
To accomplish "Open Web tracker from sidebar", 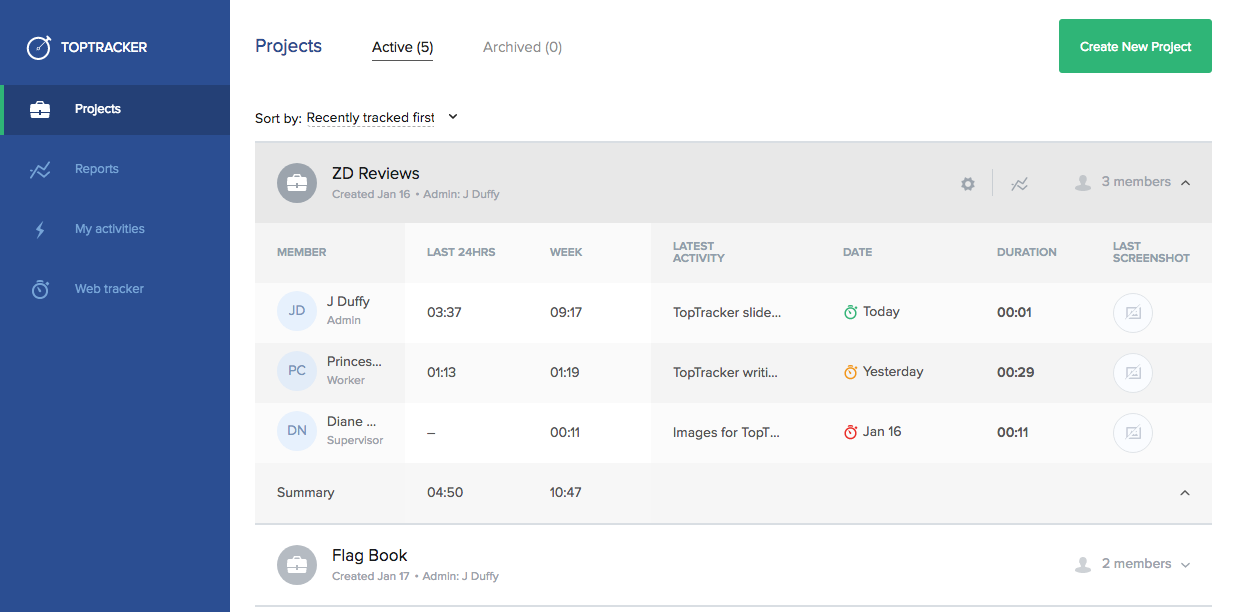I will 109,289.
